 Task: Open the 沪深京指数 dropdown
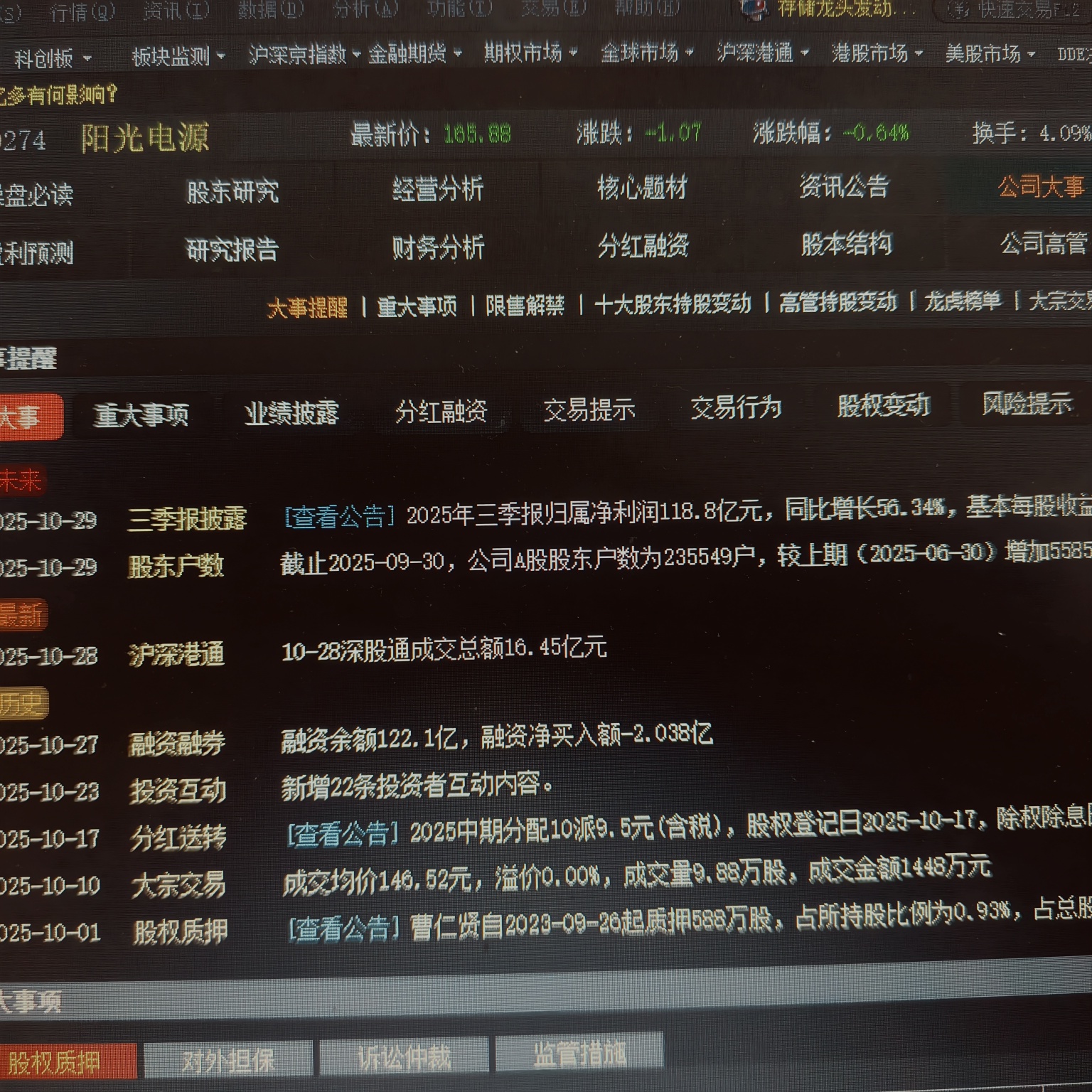tap(304, 55)
